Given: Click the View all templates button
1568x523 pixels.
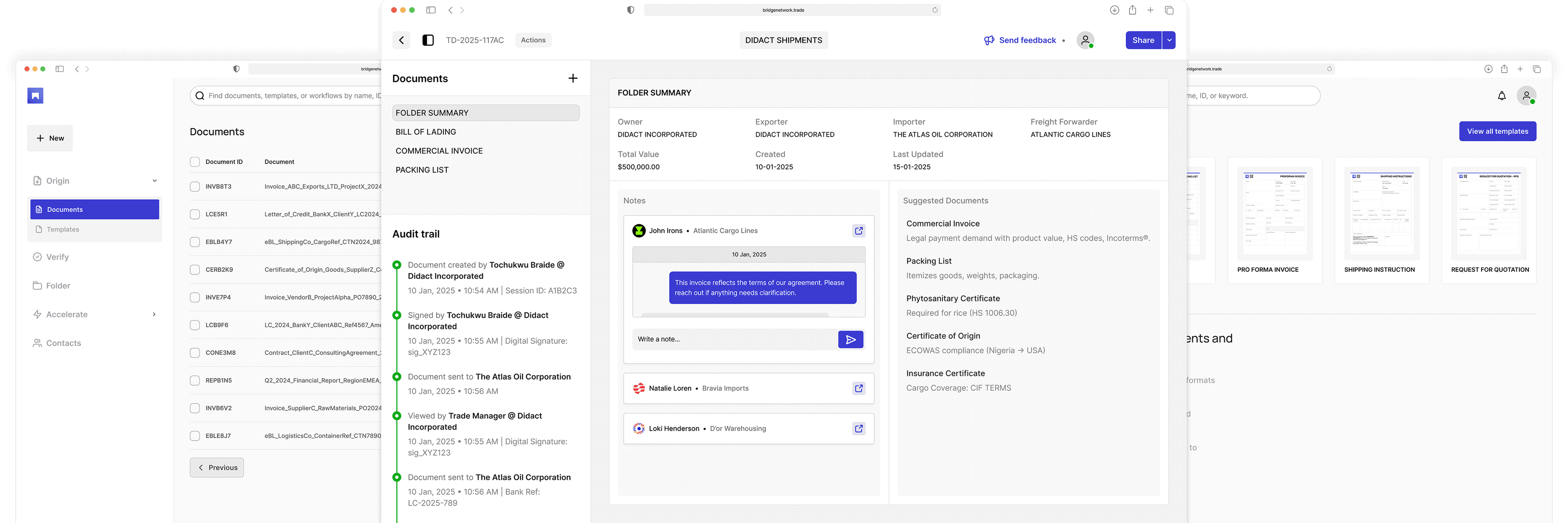Looking at the screenshot, I should 1497,131.
